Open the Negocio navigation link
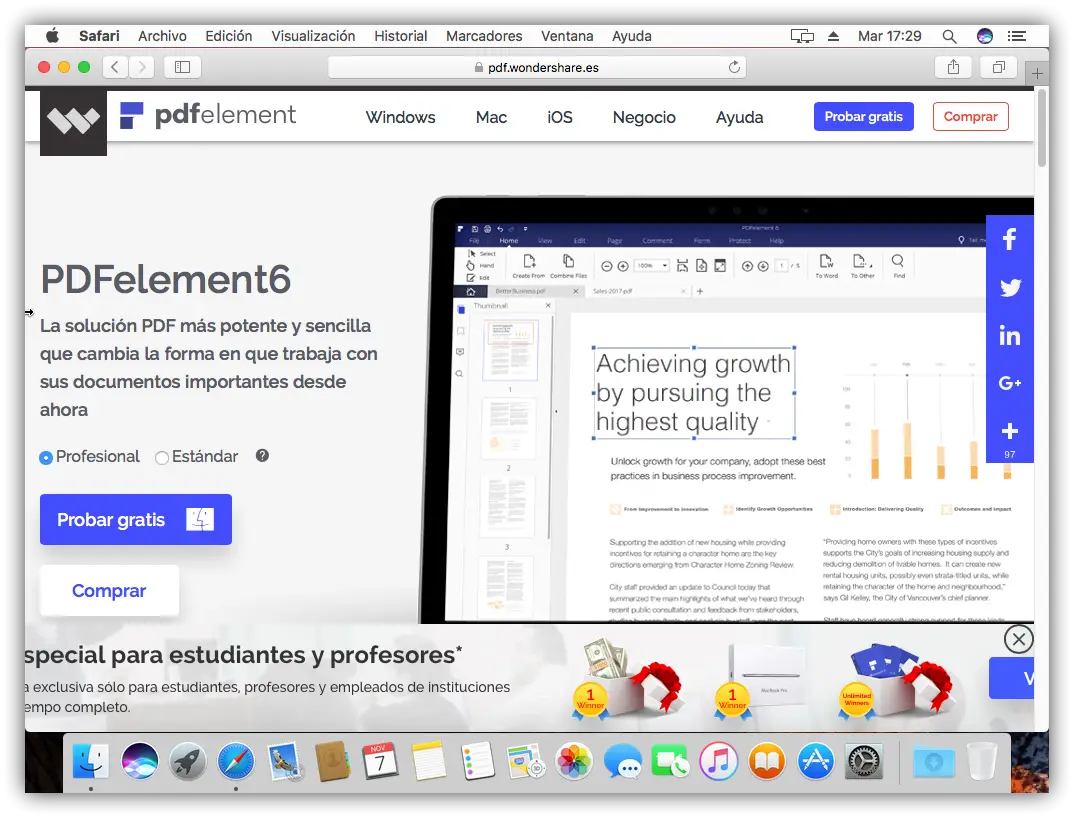 coord(644,117)
